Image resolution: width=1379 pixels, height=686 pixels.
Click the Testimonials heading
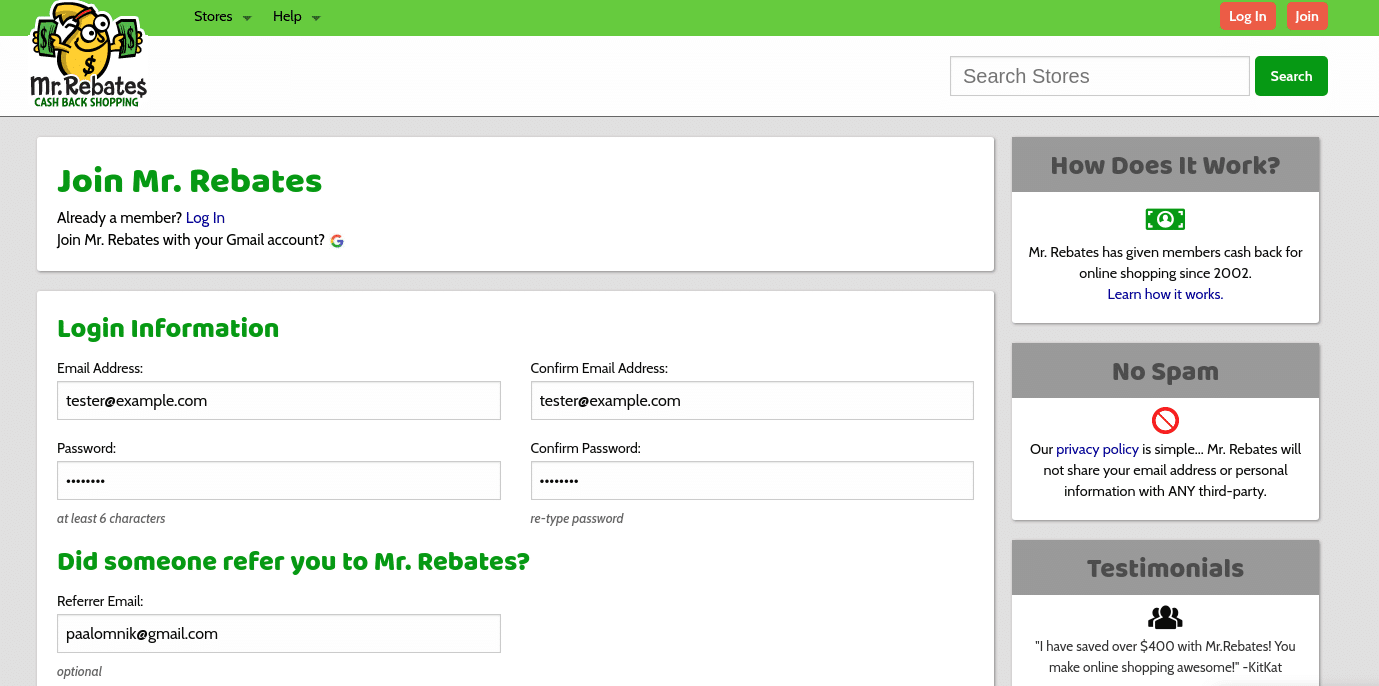click(x=1165, y=568)
